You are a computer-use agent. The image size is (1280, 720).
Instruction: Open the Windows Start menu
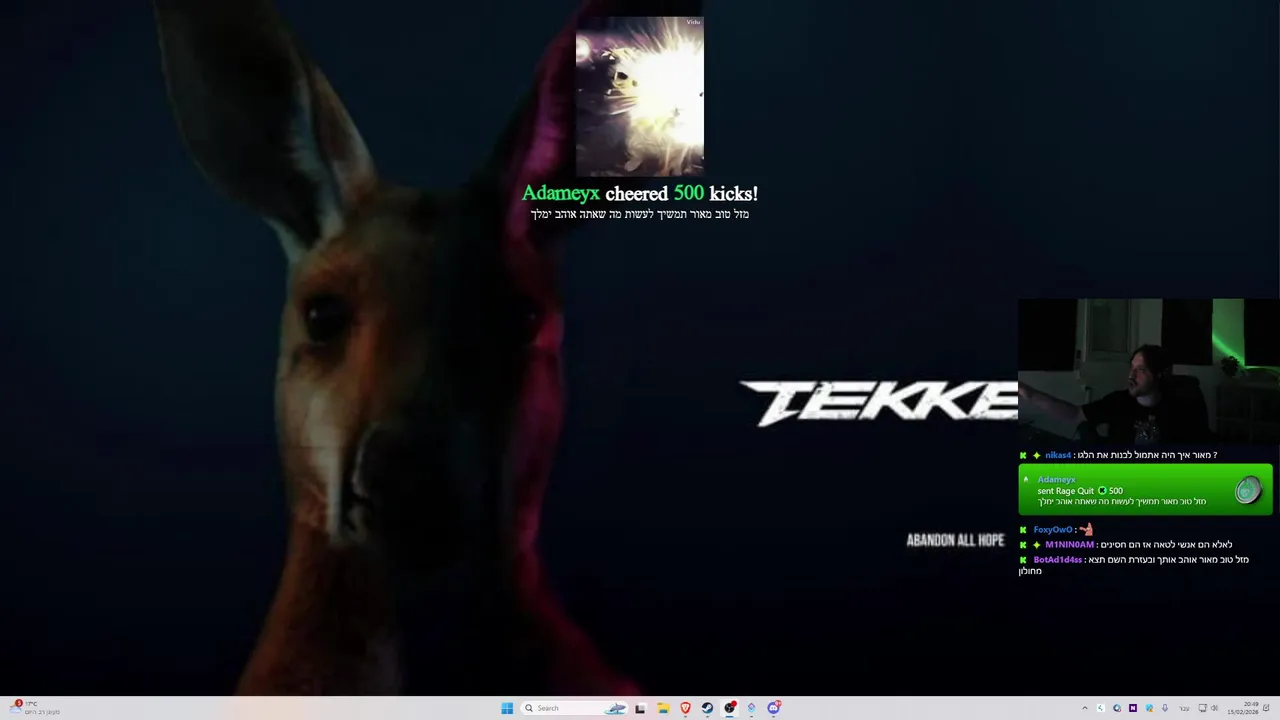[507, 708]
